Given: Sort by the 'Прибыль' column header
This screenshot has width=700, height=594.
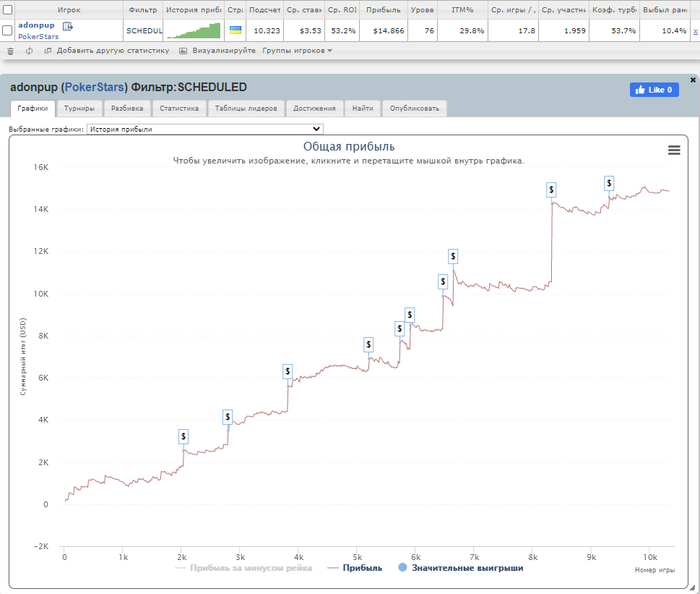Looking at the screenshot, I should click(x=383, y=9).
